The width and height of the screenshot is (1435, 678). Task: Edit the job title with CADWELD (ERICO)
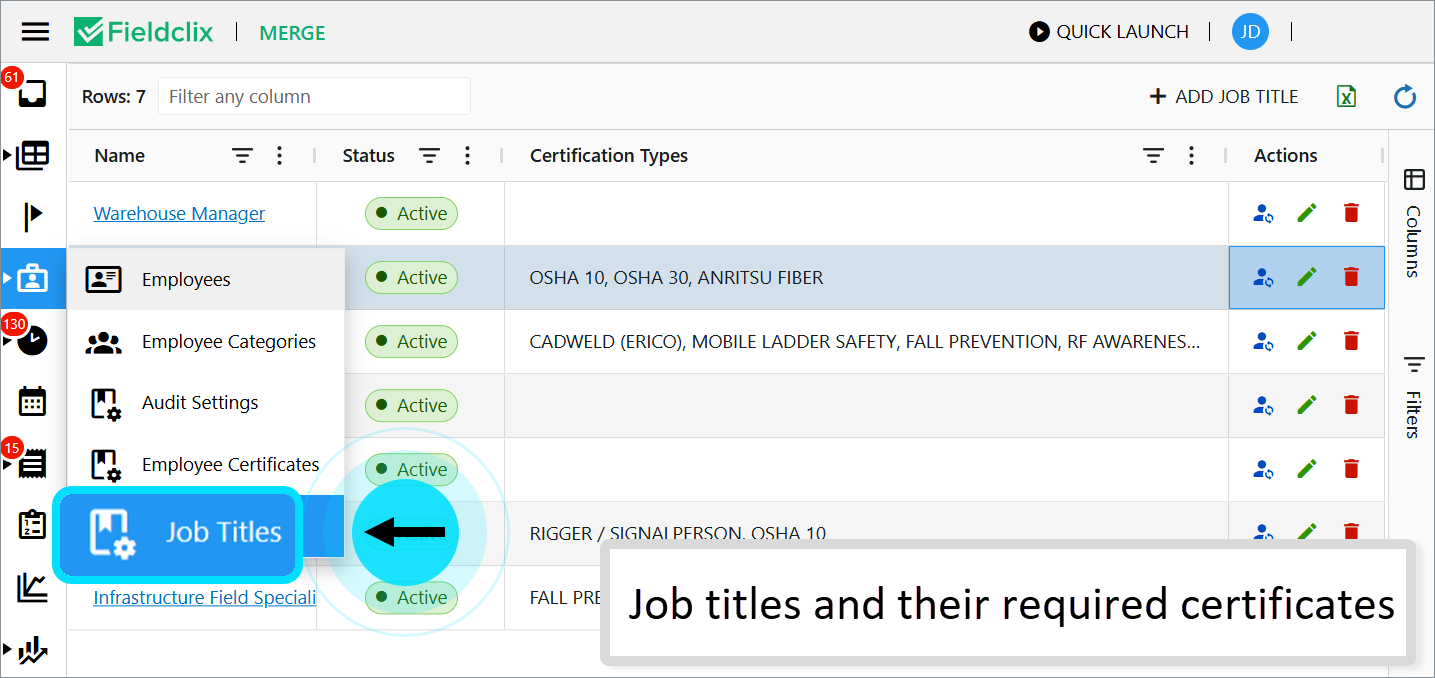pyautogui.click(x=1307, y=341)
